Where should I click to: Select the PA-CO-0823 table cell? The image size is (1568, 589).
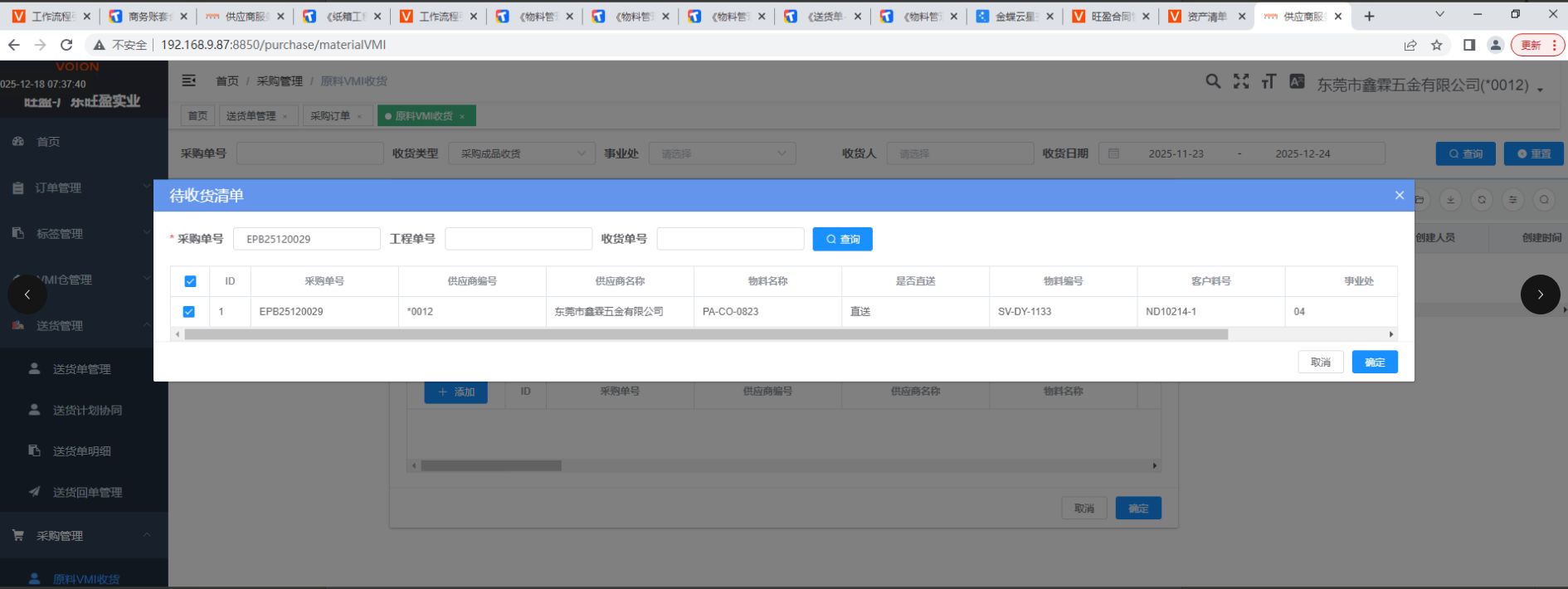click(767, 312)
